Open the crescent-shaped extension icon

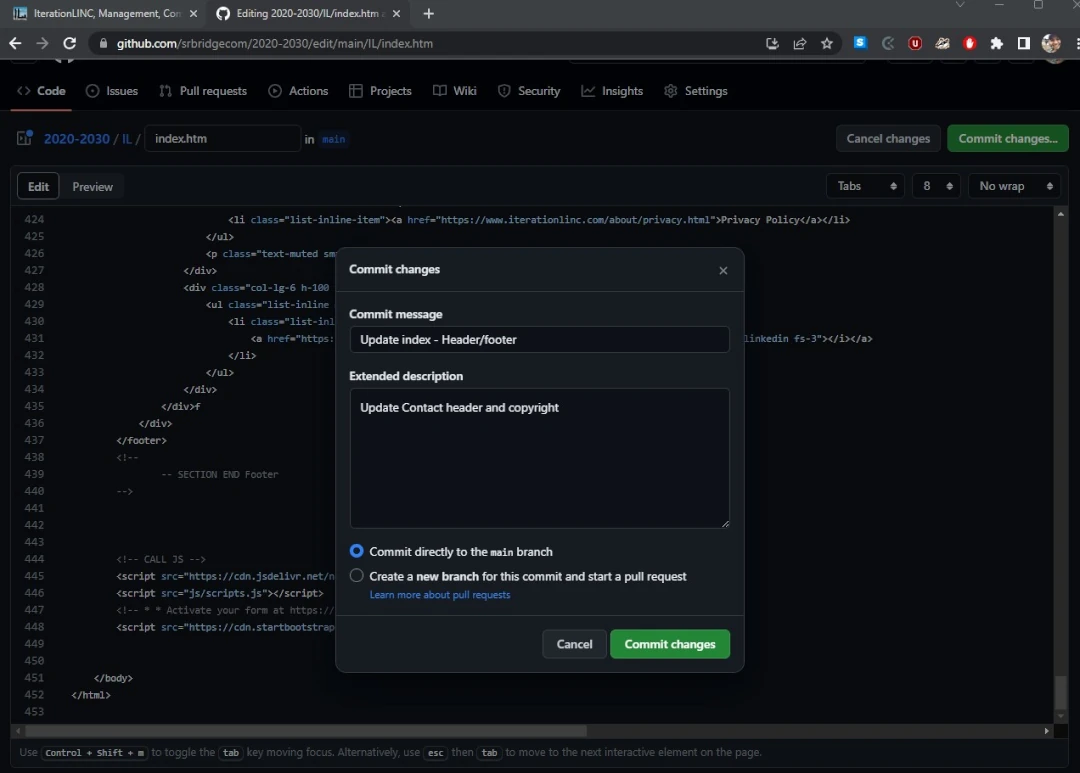tap(888, 43)
